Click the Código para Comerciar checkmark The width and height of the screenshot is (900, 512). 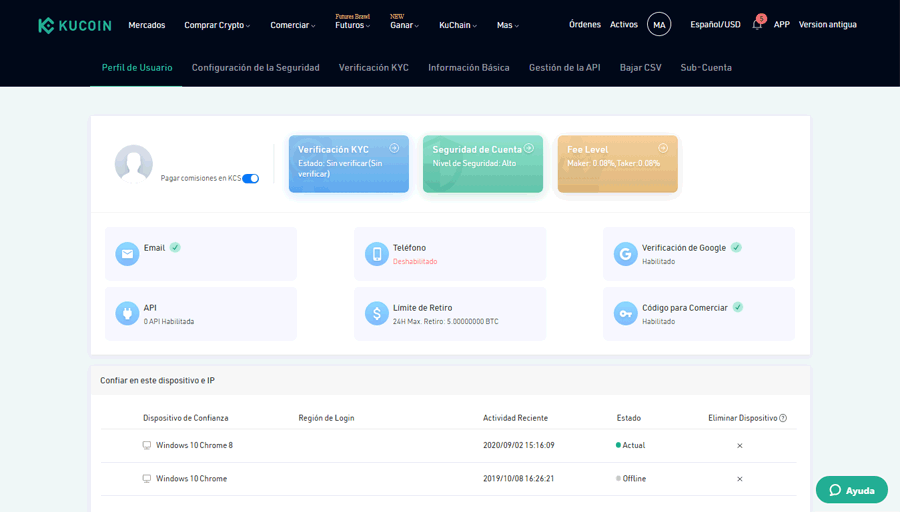click(738, 307)
